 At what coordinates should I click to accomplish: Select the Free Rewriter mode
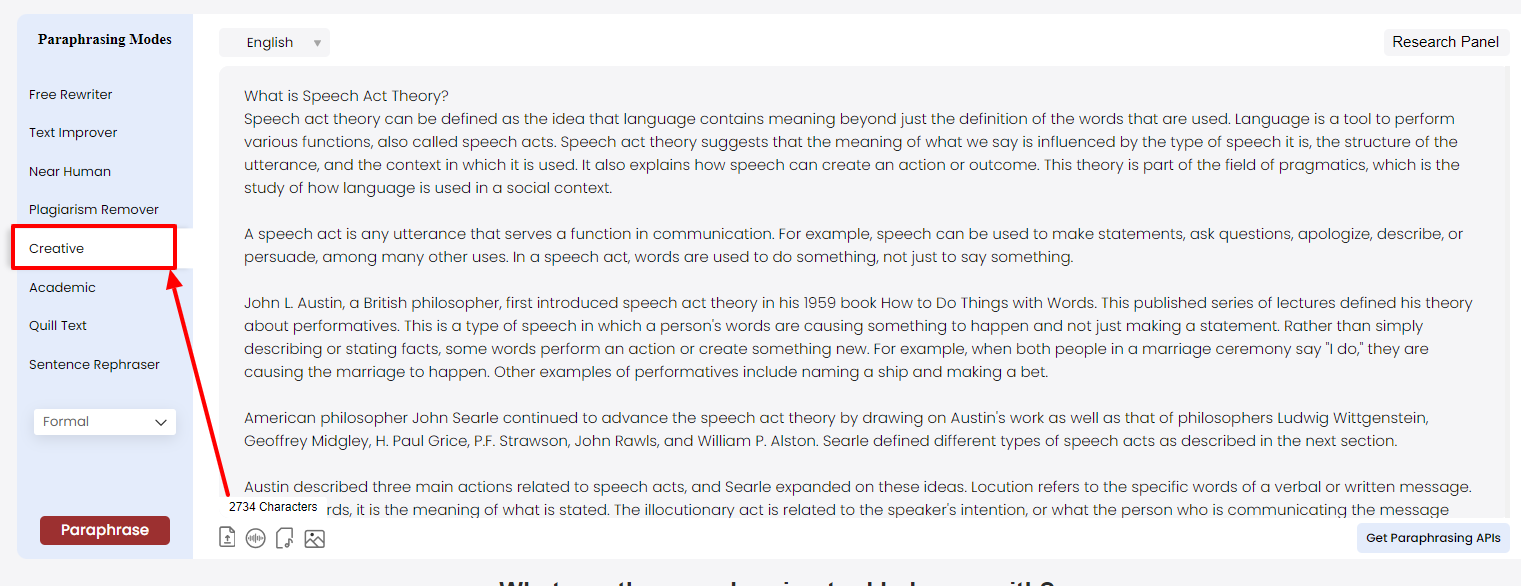[71, 95]
